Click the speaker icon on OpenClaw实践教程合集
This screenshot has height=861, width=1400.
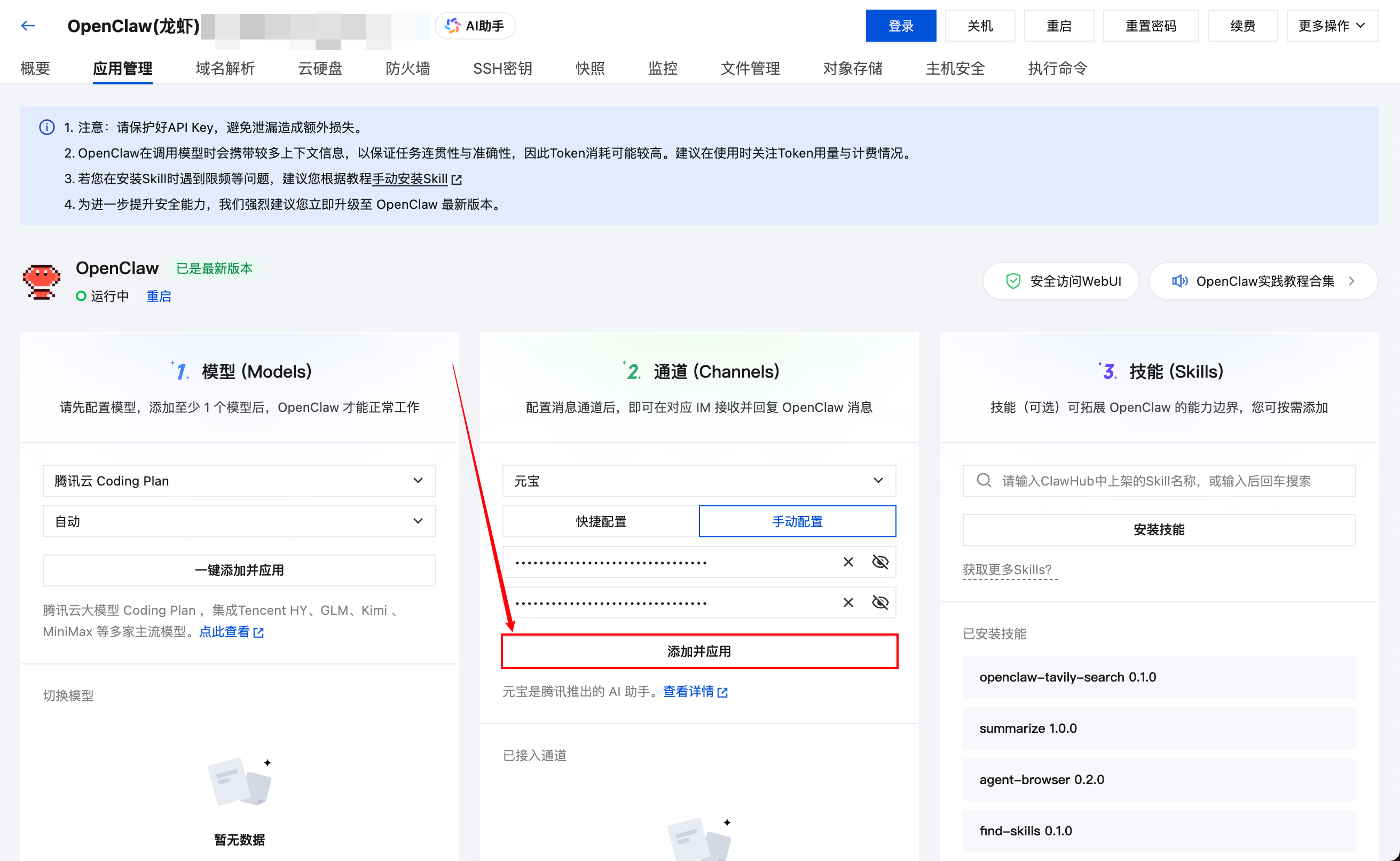(1180, 280)
